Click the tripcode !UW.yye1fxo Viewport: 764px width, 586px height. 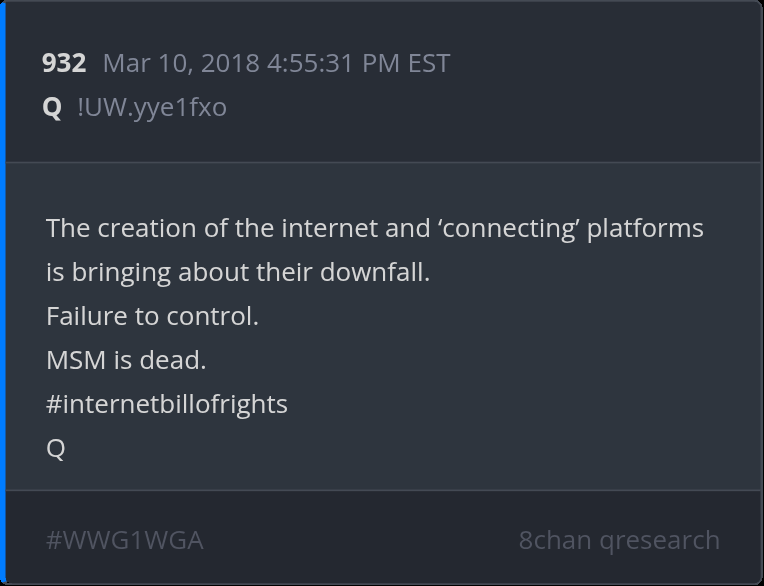(x=152, y=107)
